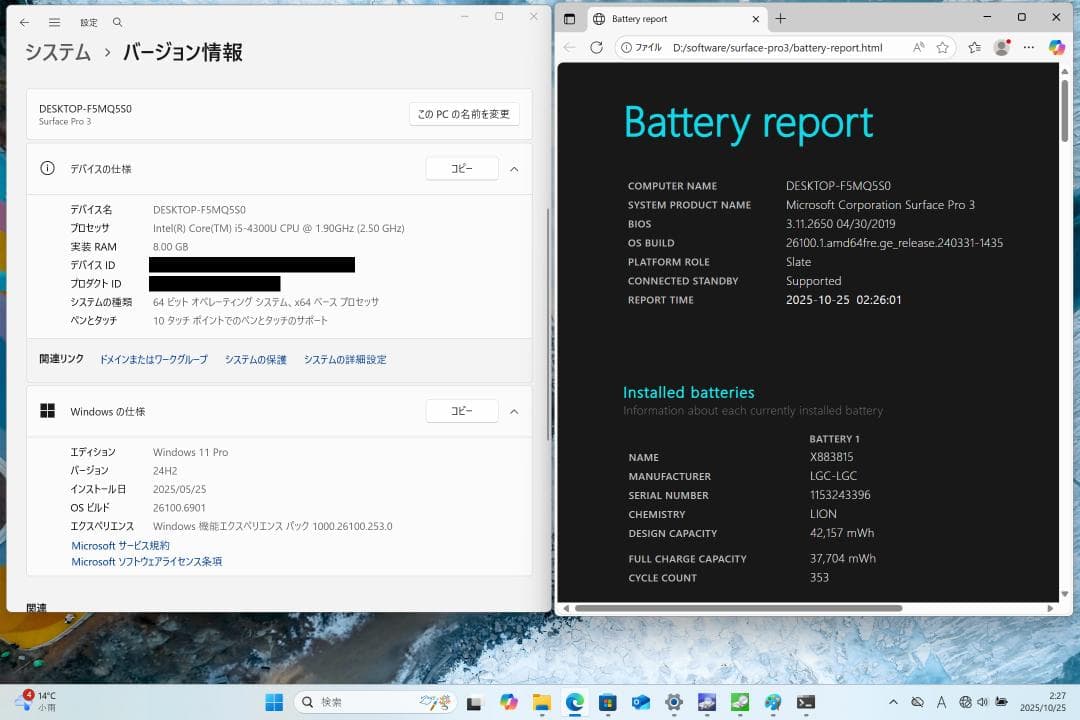The image size is (1080, 720).
Task: Open File Explorer from the taskbar
Action: pos(540,702)
